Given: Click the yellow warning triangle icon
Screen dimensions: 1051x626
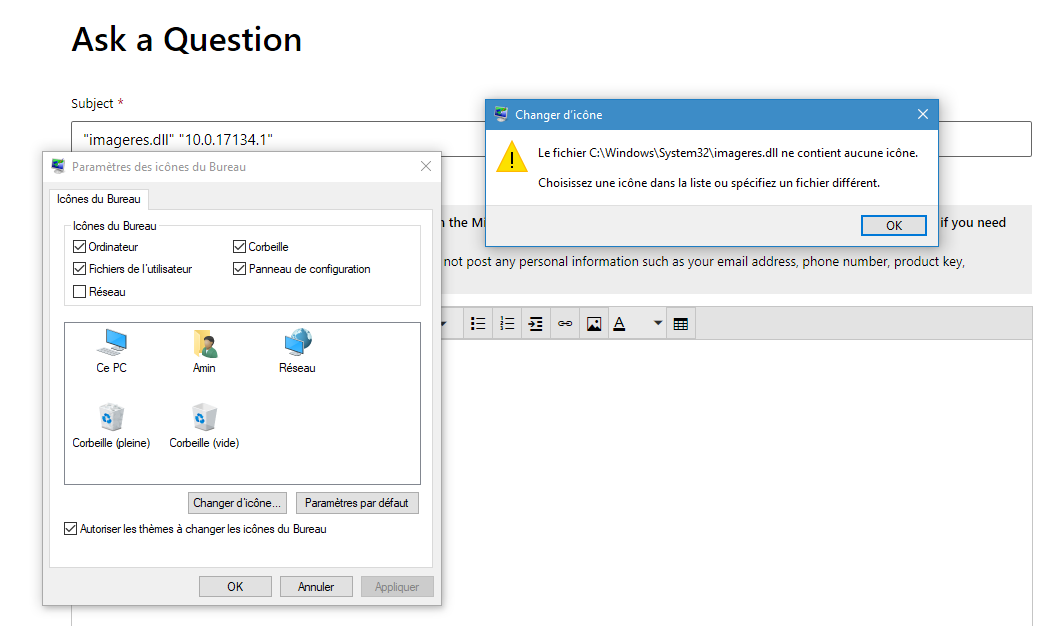Looking at the screenshot, I should (x=511, y=157).
